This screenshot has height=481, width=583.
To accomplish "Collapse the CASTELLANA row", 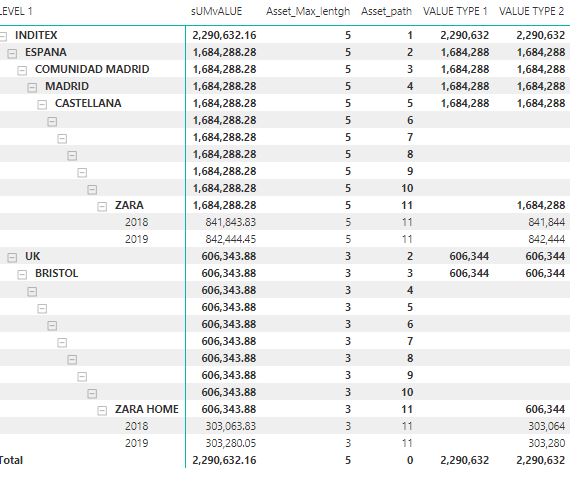I will pyautogui.click(x=42, y=105).
